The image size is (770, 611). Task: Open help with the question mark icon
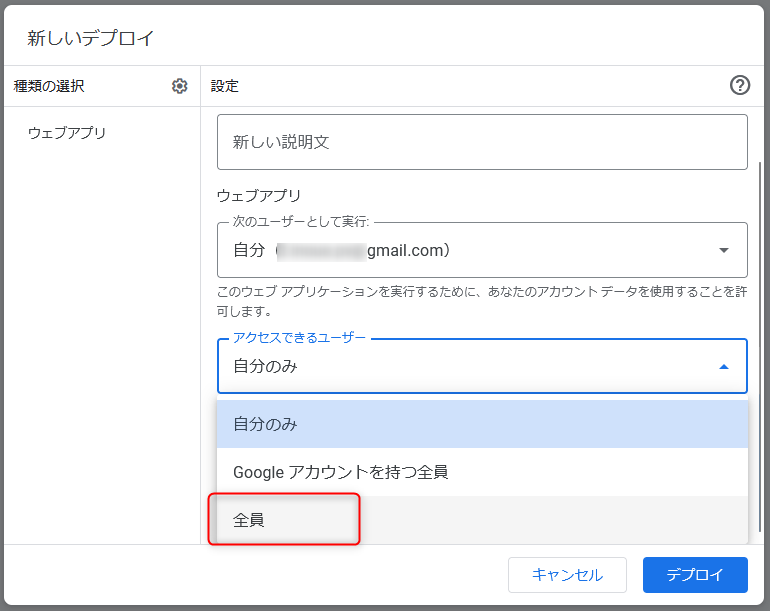point(740,86)
